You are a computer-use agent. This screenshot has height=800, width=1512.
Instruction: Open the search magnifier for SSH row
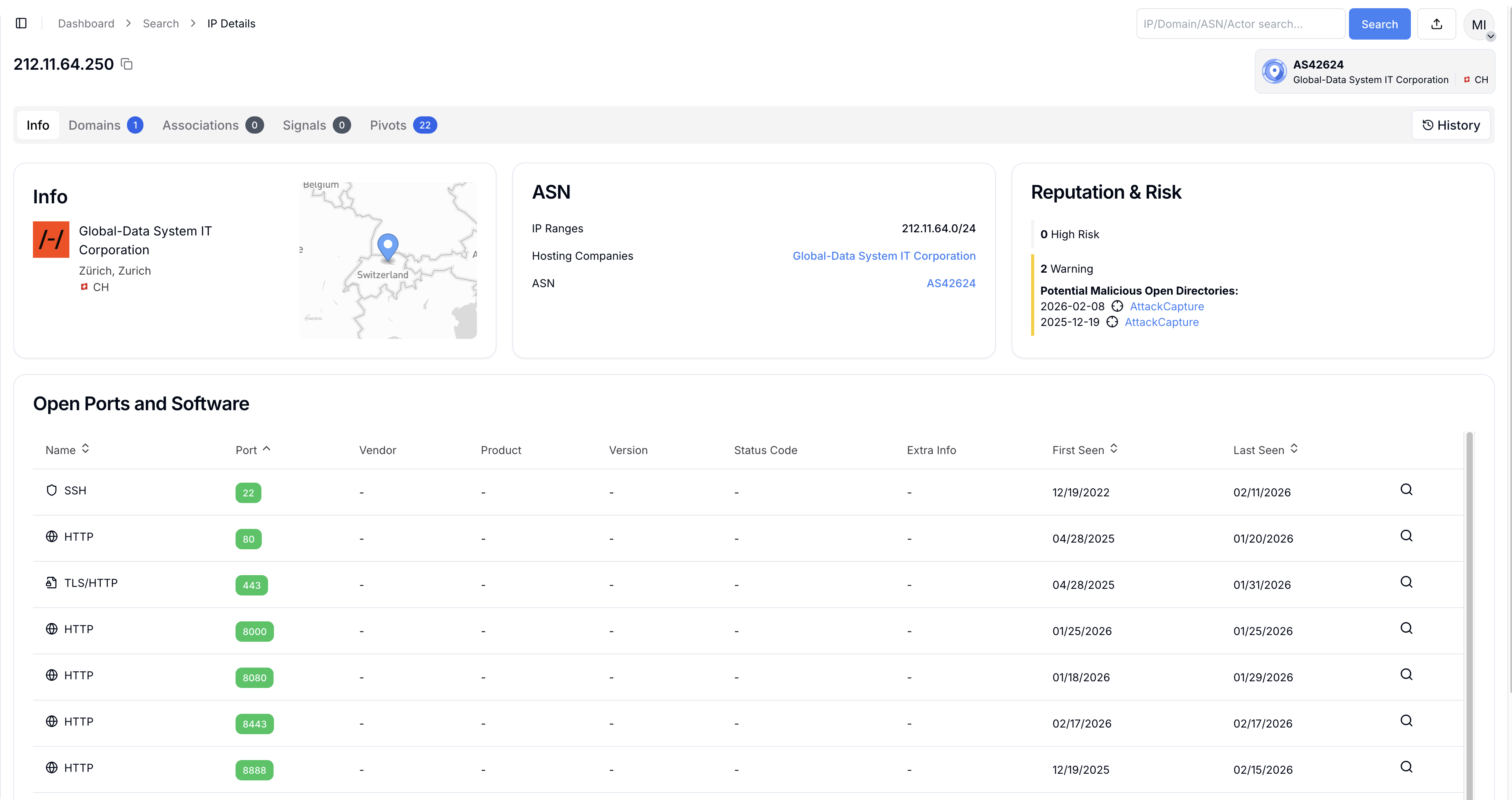(1406, 489)
